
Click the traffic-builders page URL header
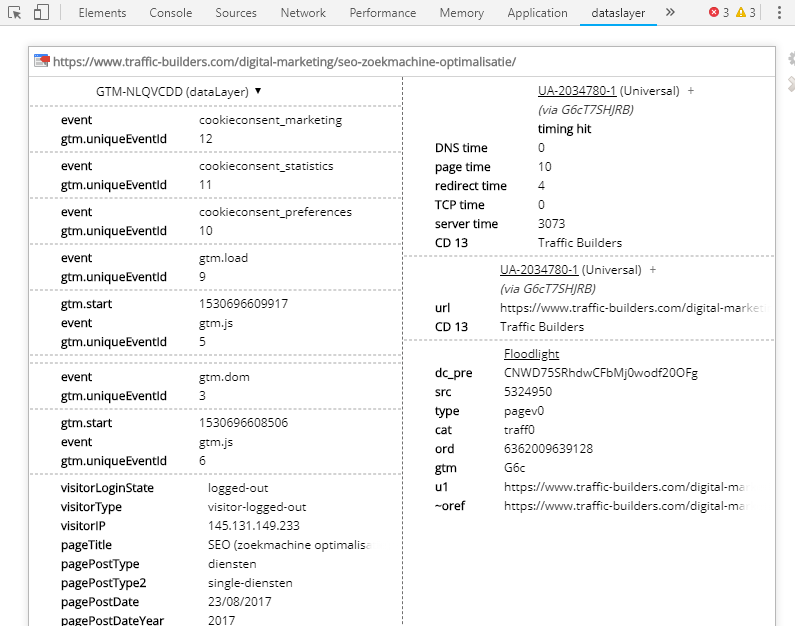click(284, 62)
